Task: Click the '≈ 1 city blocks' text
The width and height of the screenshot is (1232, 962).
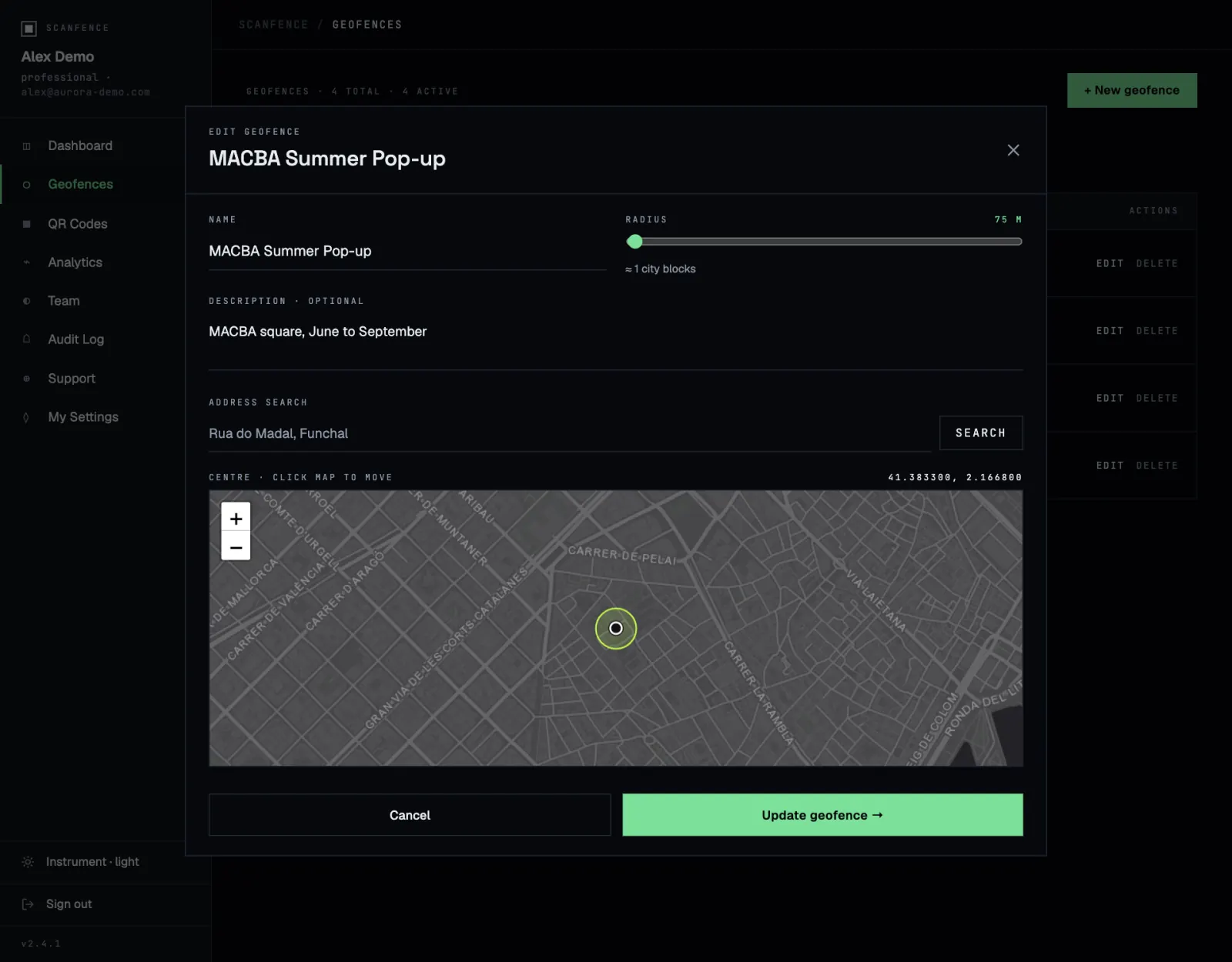Action: coord(661,269)
